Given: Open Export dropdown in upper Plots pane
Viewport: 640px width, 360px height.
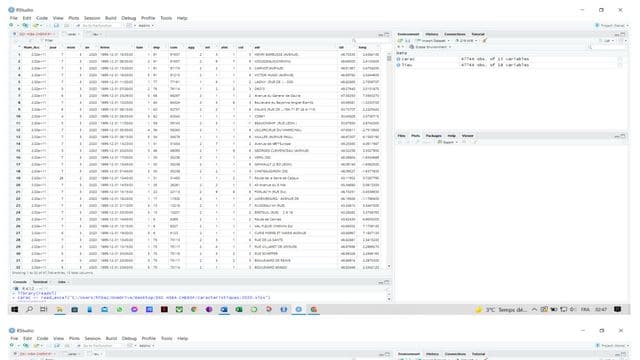Looking at the screenshot, I should [x=447, y=142].
